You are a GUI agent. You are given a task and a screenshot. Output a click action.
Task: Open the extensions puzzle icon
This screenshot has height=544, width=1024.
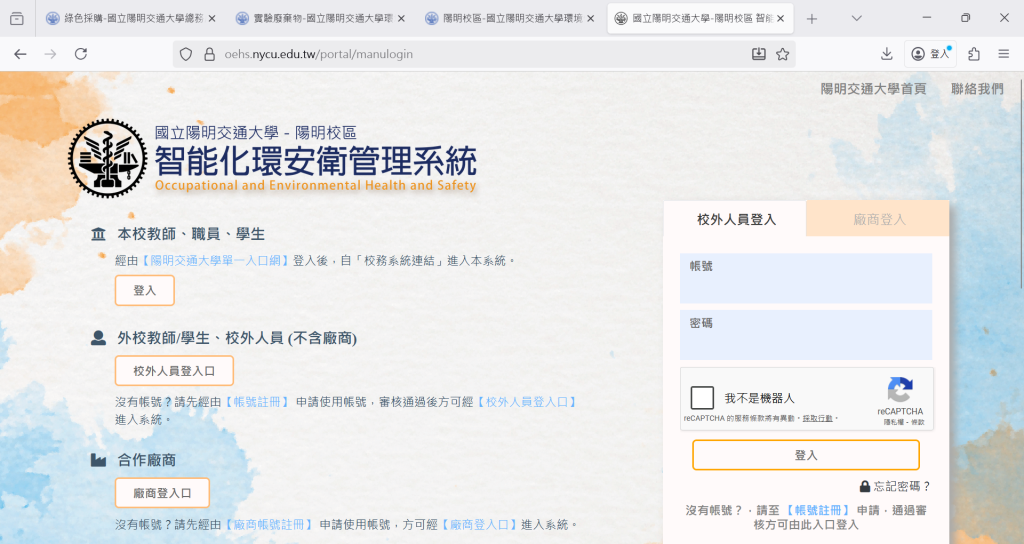(x=974, y=54)
